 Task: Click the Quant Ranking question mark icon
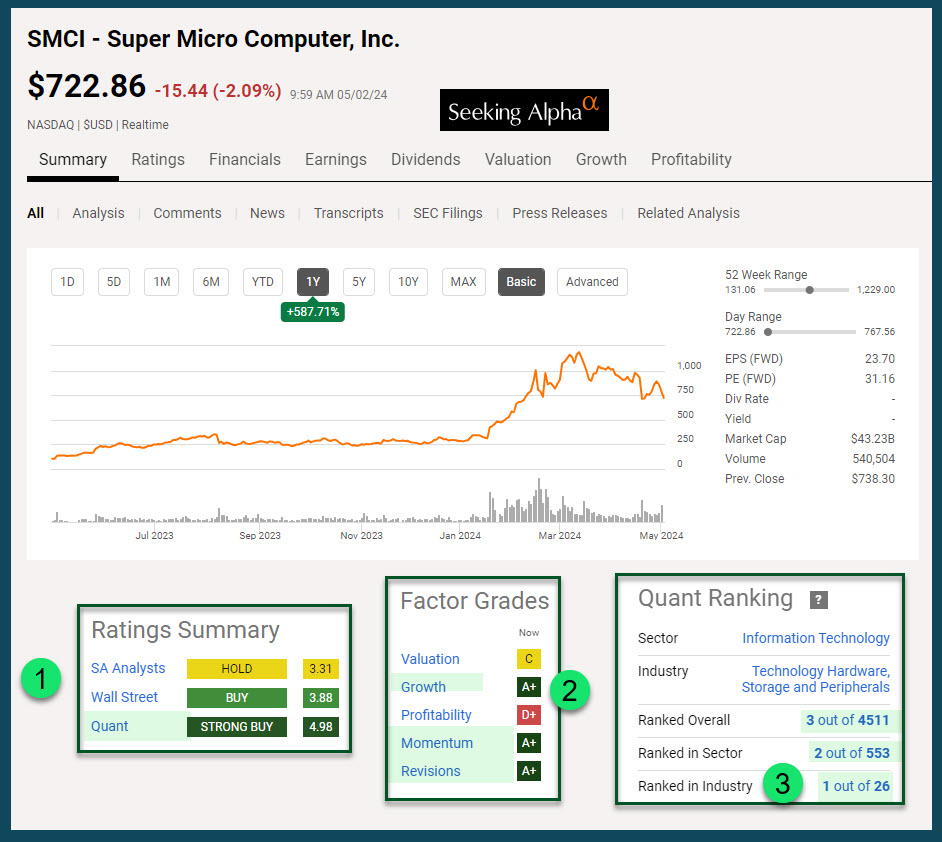pyautogui.click(x=819, y=600)
